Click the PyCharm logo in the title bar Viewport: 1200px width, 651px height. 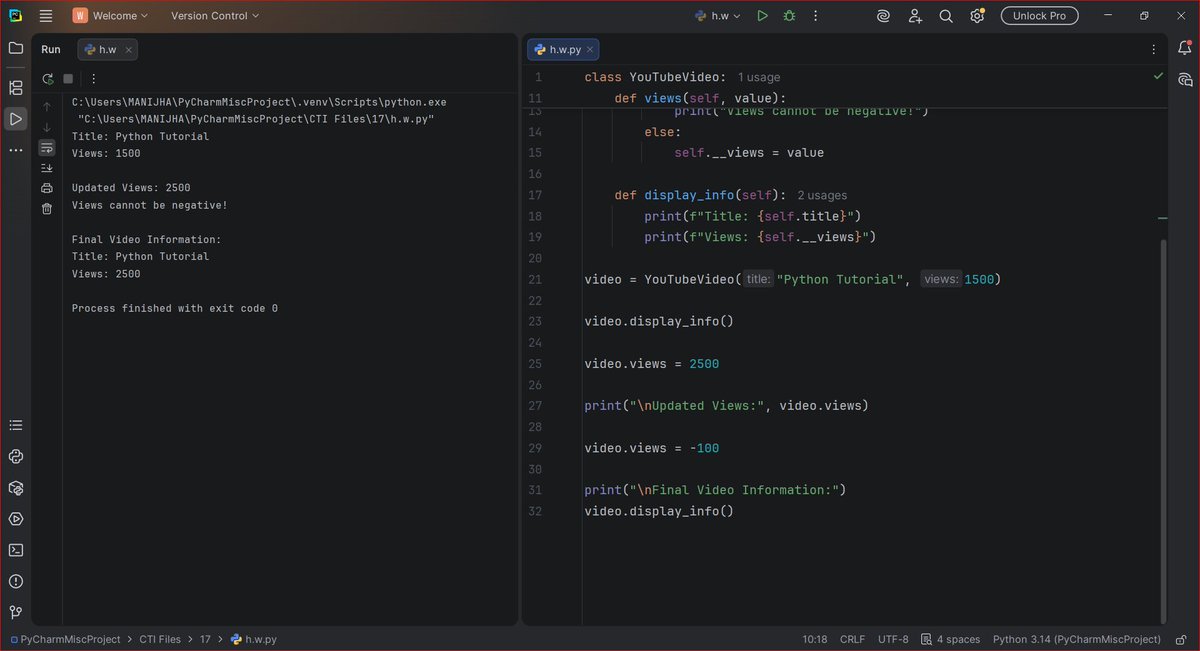tap(15, 15)
